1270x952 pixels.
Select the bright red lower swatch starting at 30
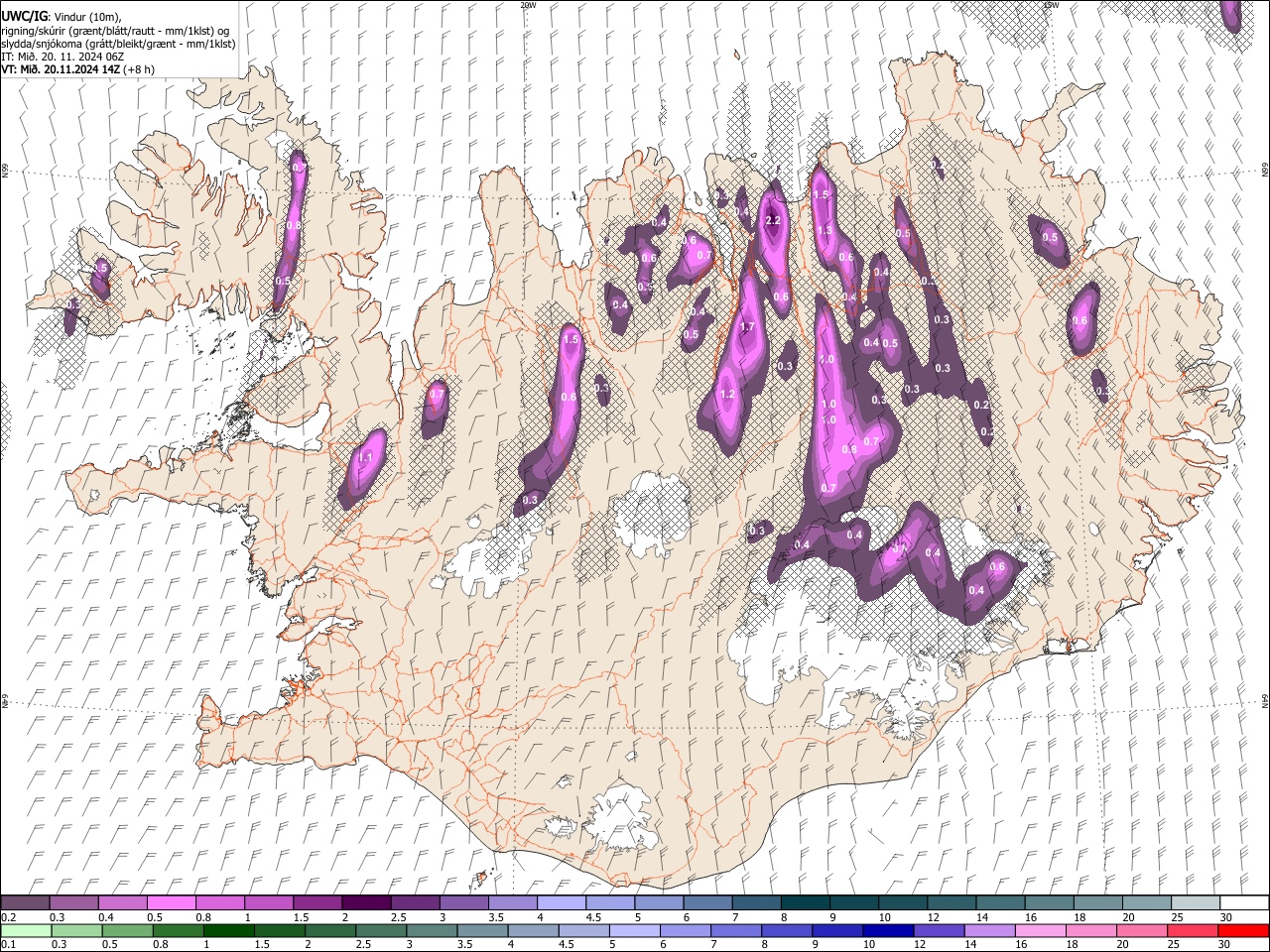click(1243, 930)
